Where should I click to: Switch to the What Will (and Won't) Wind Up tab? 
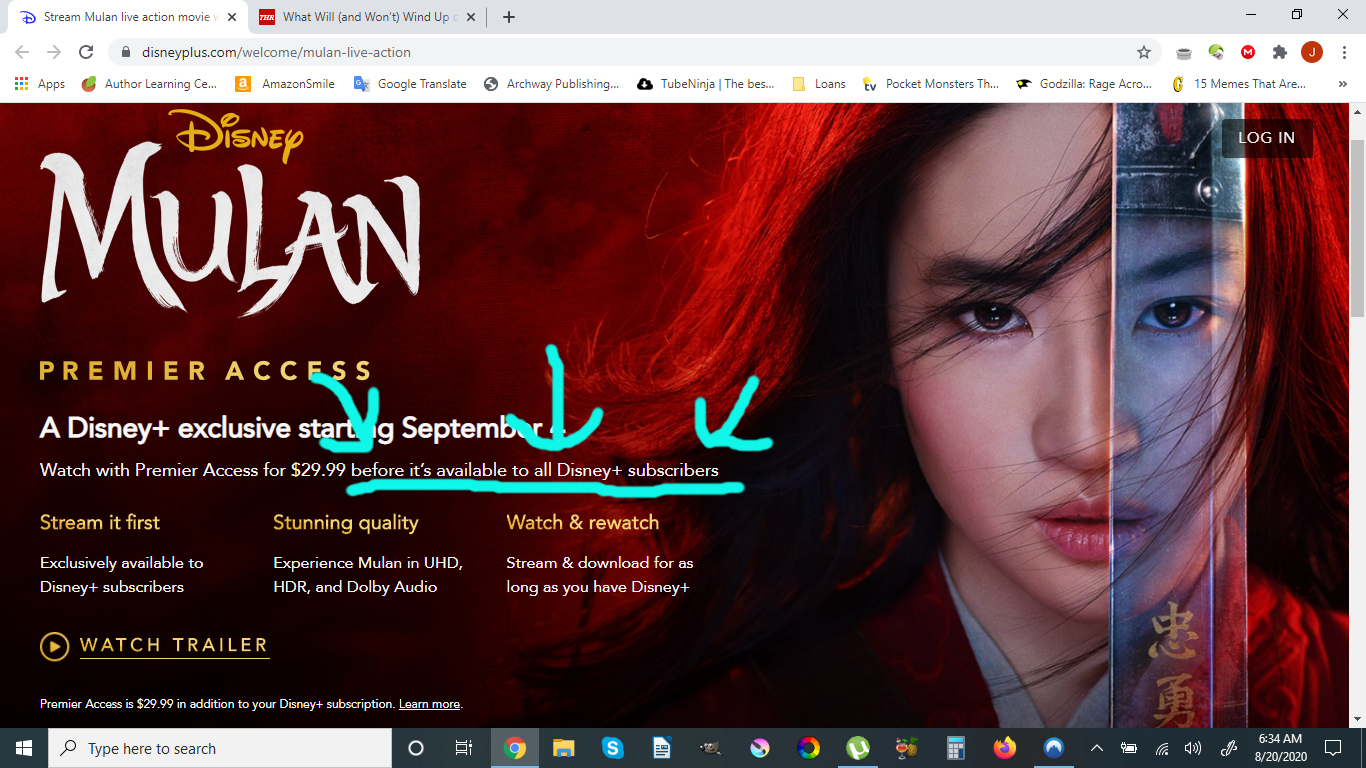366,17
